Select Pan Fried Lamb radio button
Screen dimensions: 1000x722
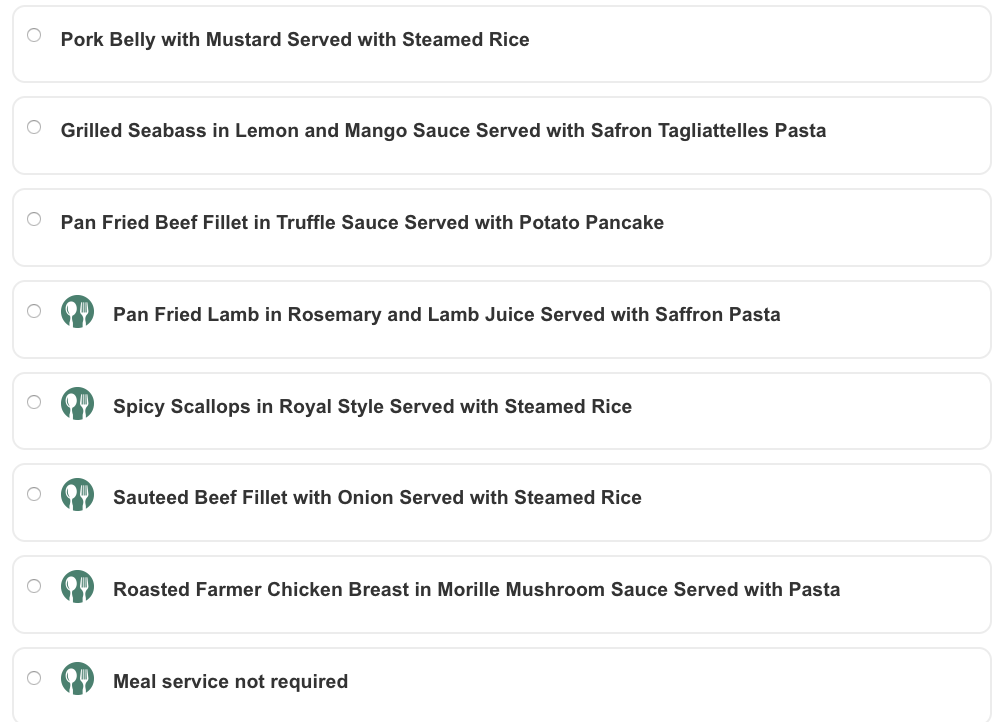tap(34, 311)
